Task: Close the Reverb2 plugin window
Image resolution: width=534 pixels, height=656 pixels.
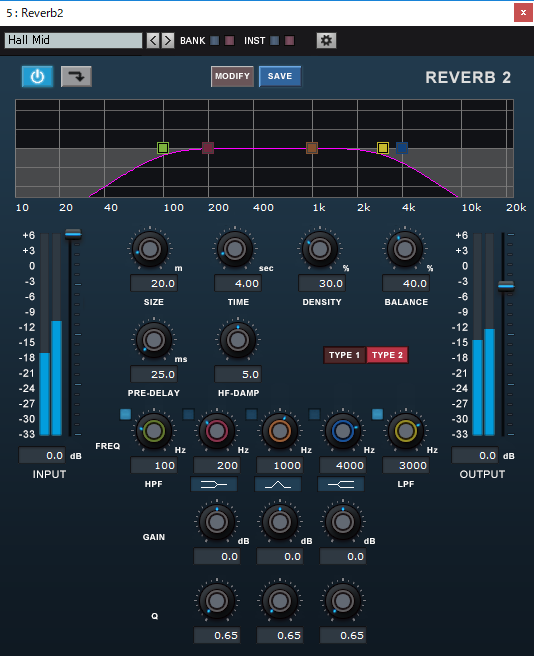Action: pos(523,13)
